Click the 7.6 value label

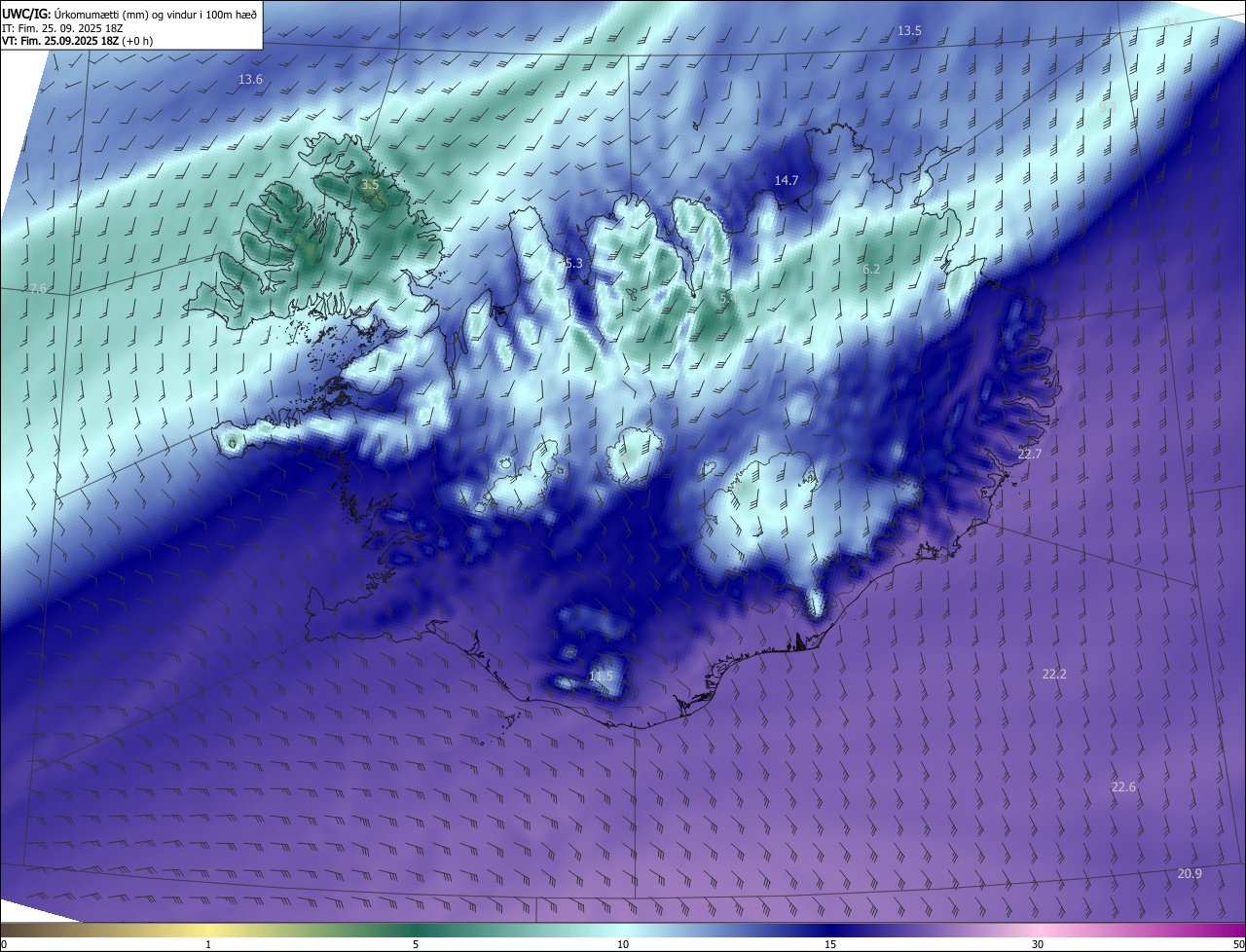pyautogui.click(x=37, y=288)
